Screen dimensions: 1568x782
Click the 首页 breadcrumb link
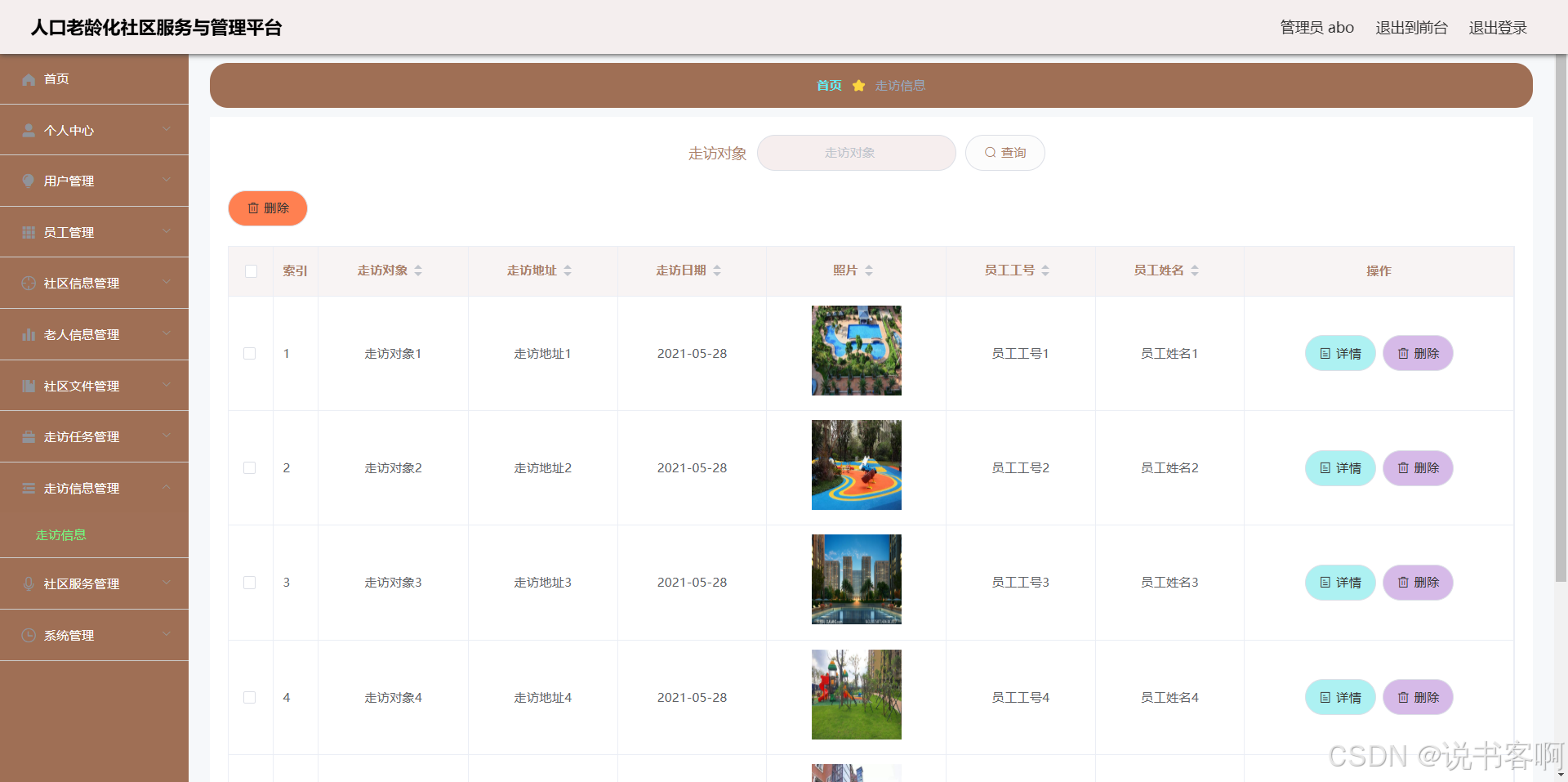coord(829,86)
